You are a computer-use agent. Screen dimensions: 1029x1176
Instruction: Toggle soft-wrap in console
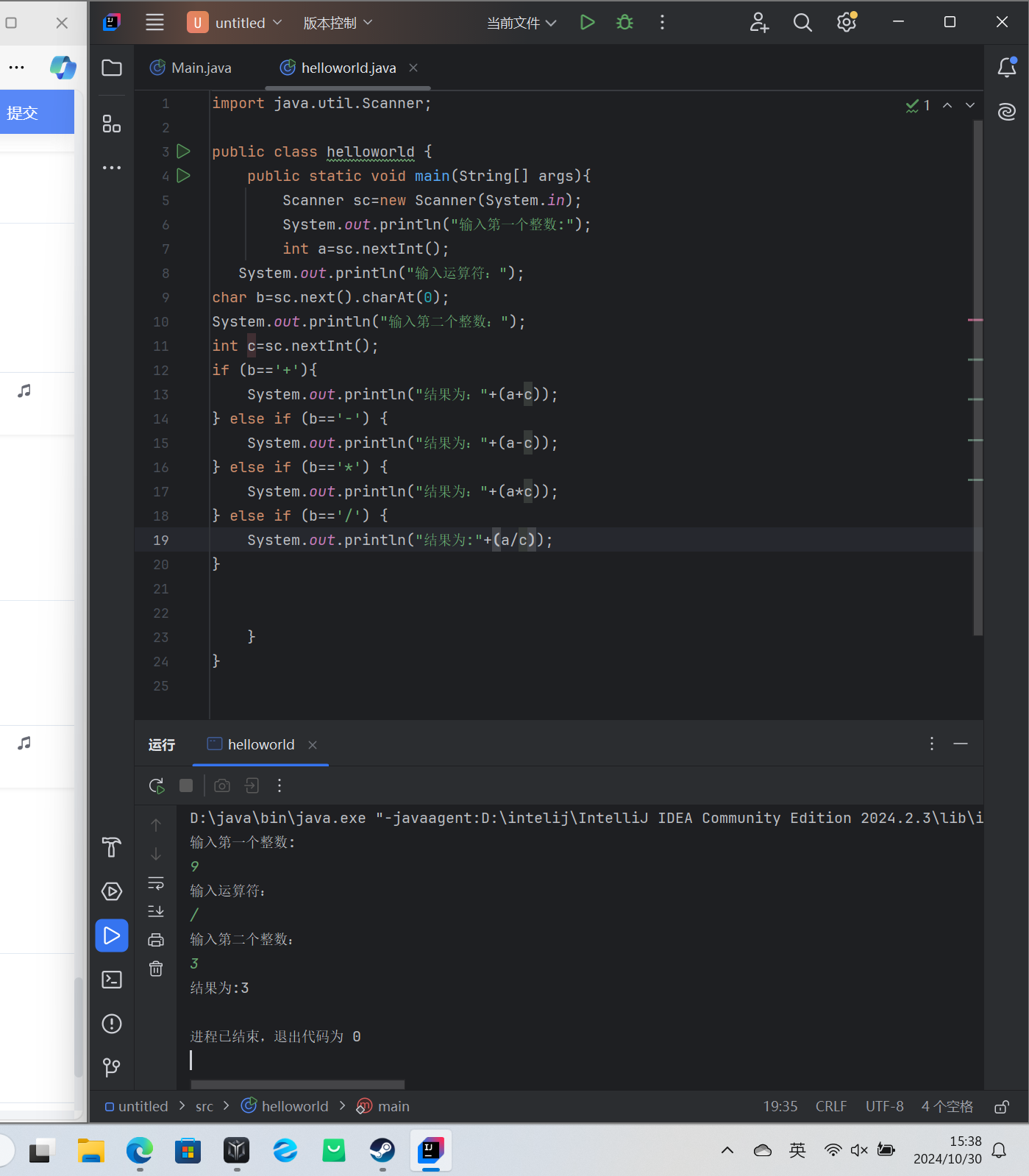[156, 883]
